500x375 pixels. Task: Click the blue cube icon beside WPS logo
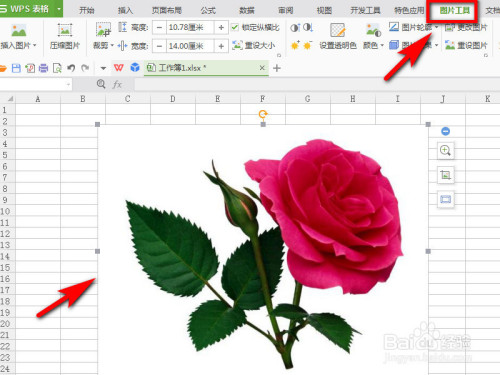[x=135, y=68]
